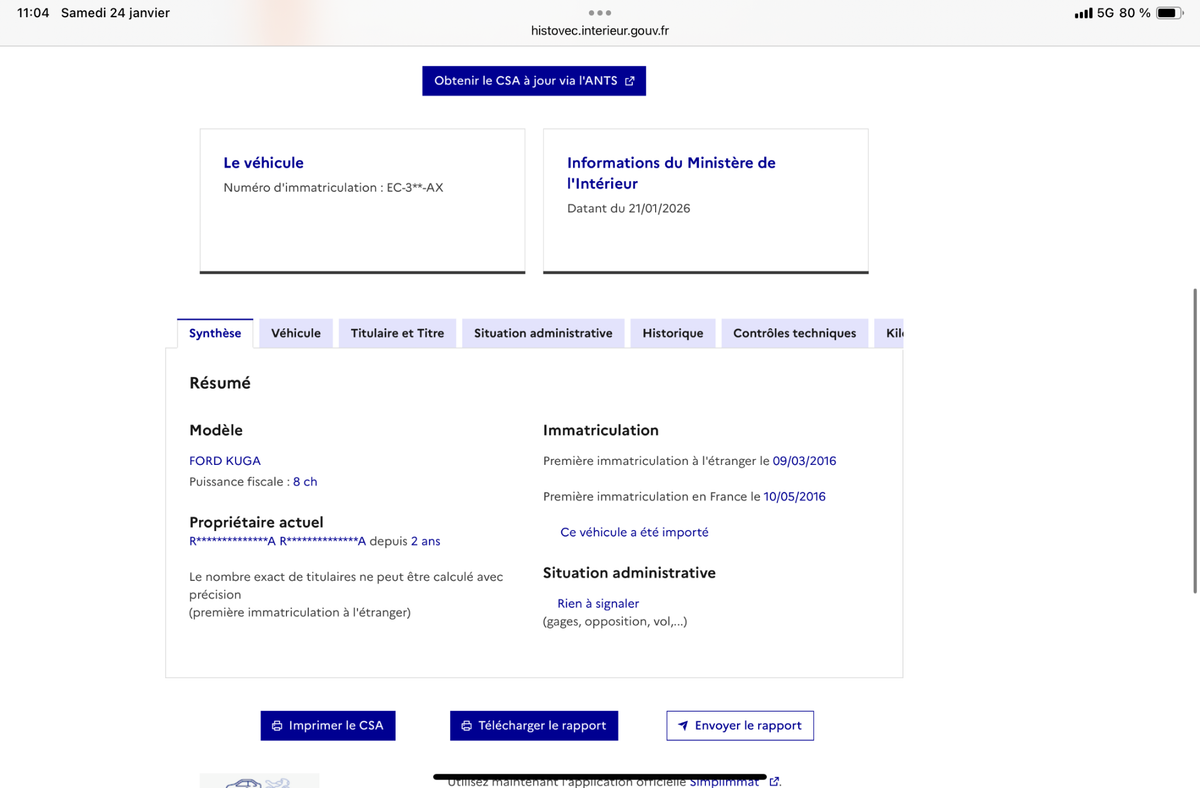The image size is (1200, 788).
Task: Click the external-link icon on the ANTS button
Action: tap(630, 81)
